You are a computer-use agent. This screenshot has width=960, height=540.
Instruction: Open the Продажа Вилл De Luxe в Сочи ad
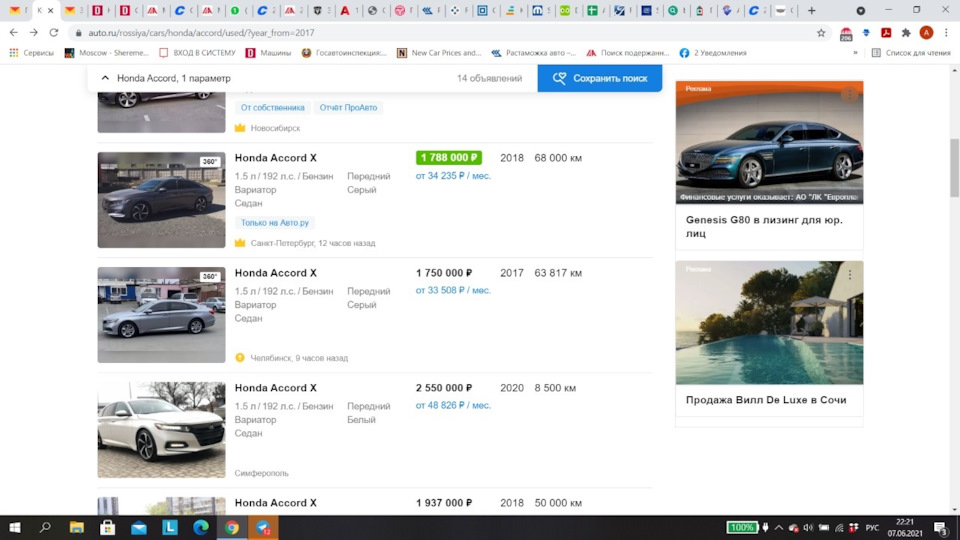pos(766,400)
